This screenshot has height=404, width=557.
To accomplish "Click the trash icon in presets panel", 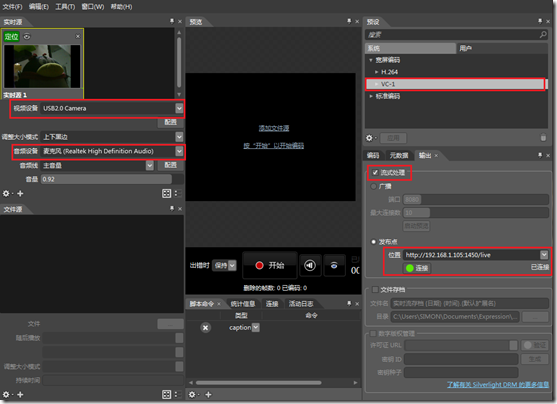I will [x=543, y=138].
